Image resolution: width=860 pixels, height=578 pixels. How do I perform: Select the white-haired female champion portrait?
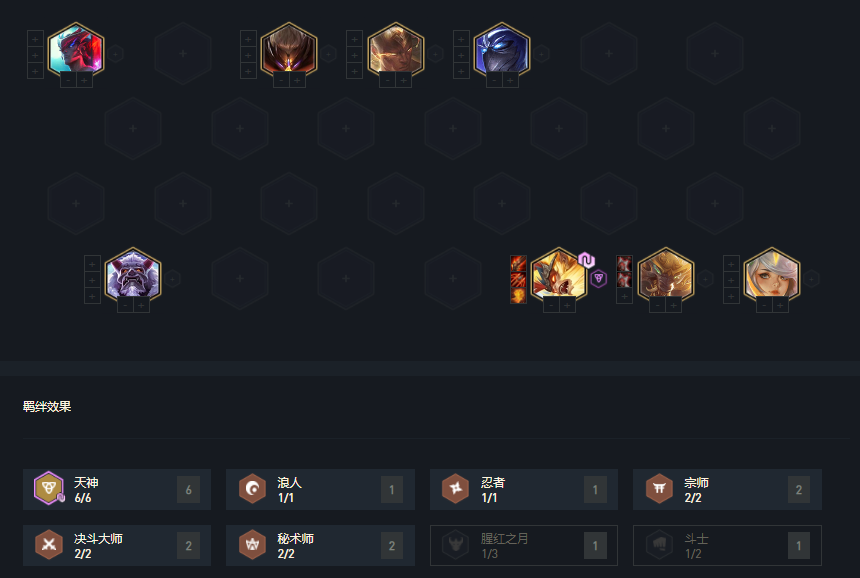point(772,274)
